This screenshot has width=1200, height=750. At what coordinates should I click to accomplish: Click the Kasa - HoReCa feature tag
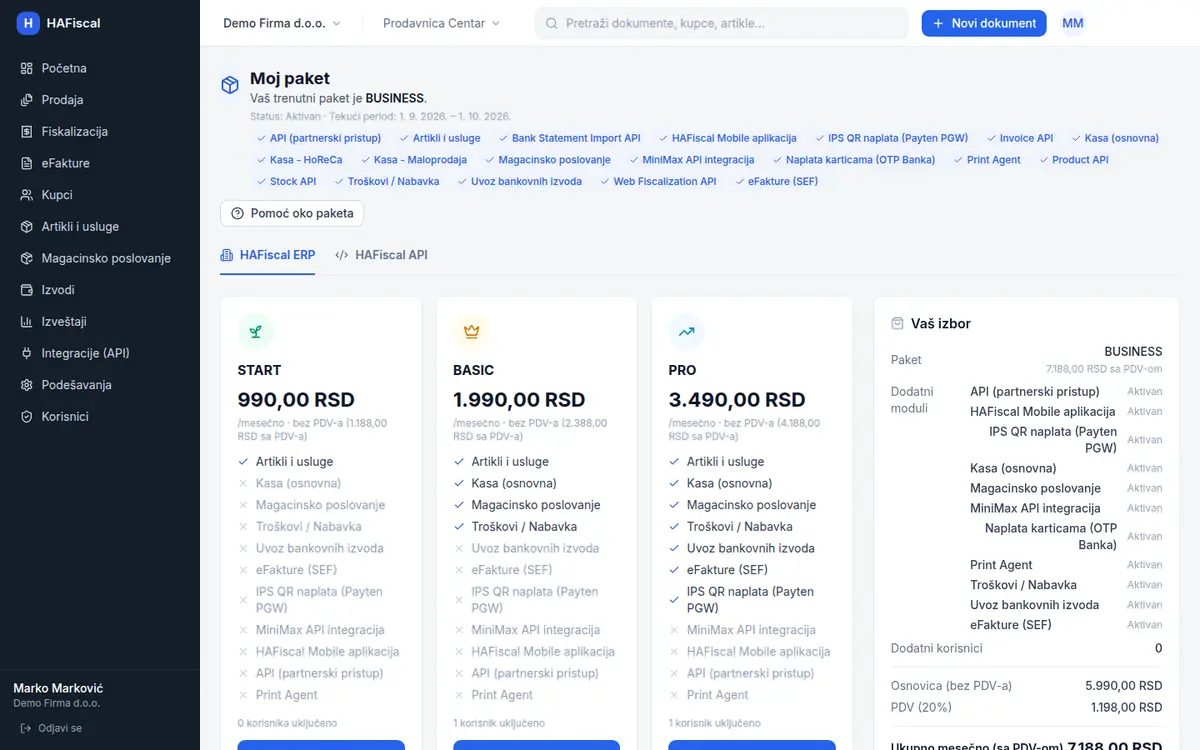tap(299, 160)
